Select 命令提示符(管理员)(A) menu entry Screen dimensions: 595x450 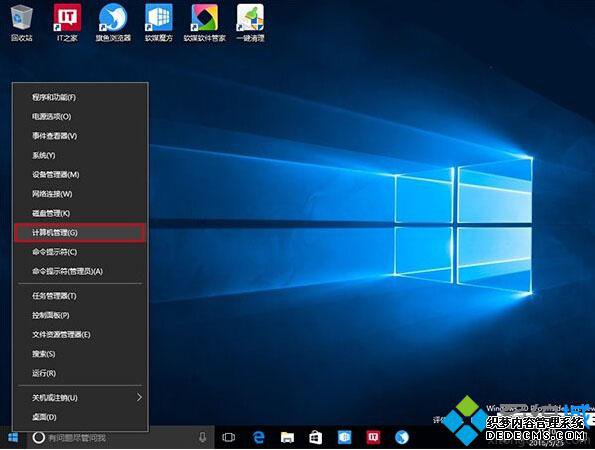[80, 271]
